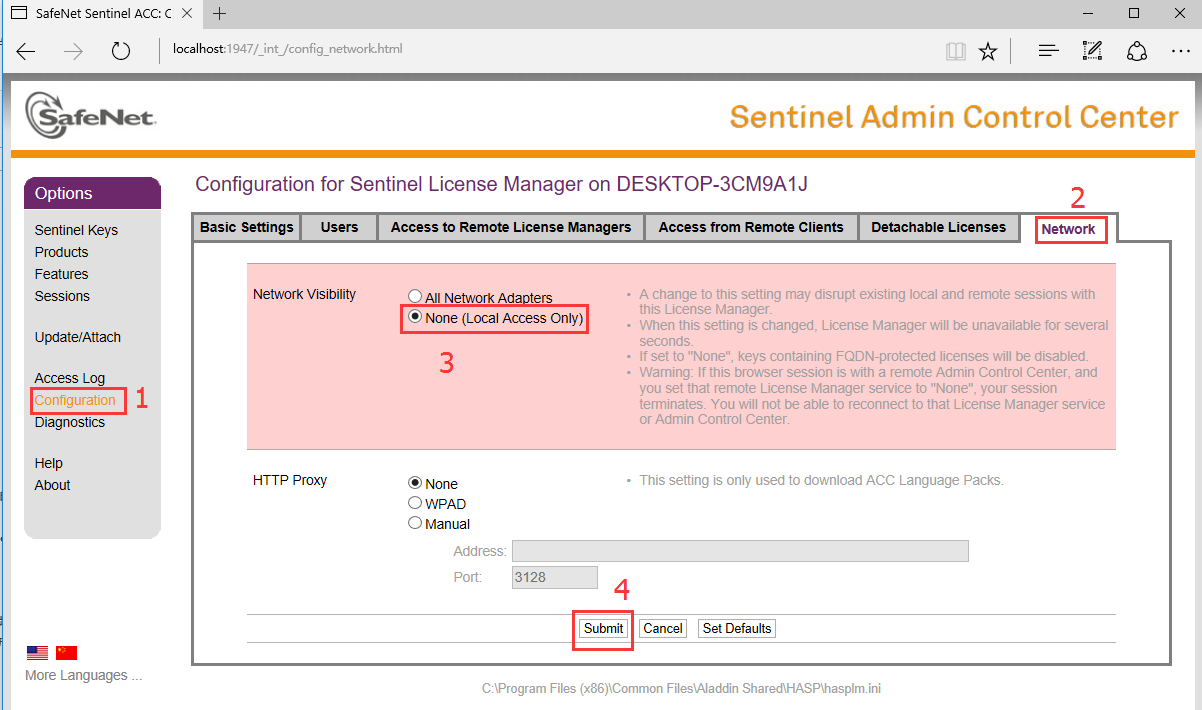Set HTTP Proxy to None
Image resolution: width=1202 pixels, height=710 pixels.
coord(415,484)
